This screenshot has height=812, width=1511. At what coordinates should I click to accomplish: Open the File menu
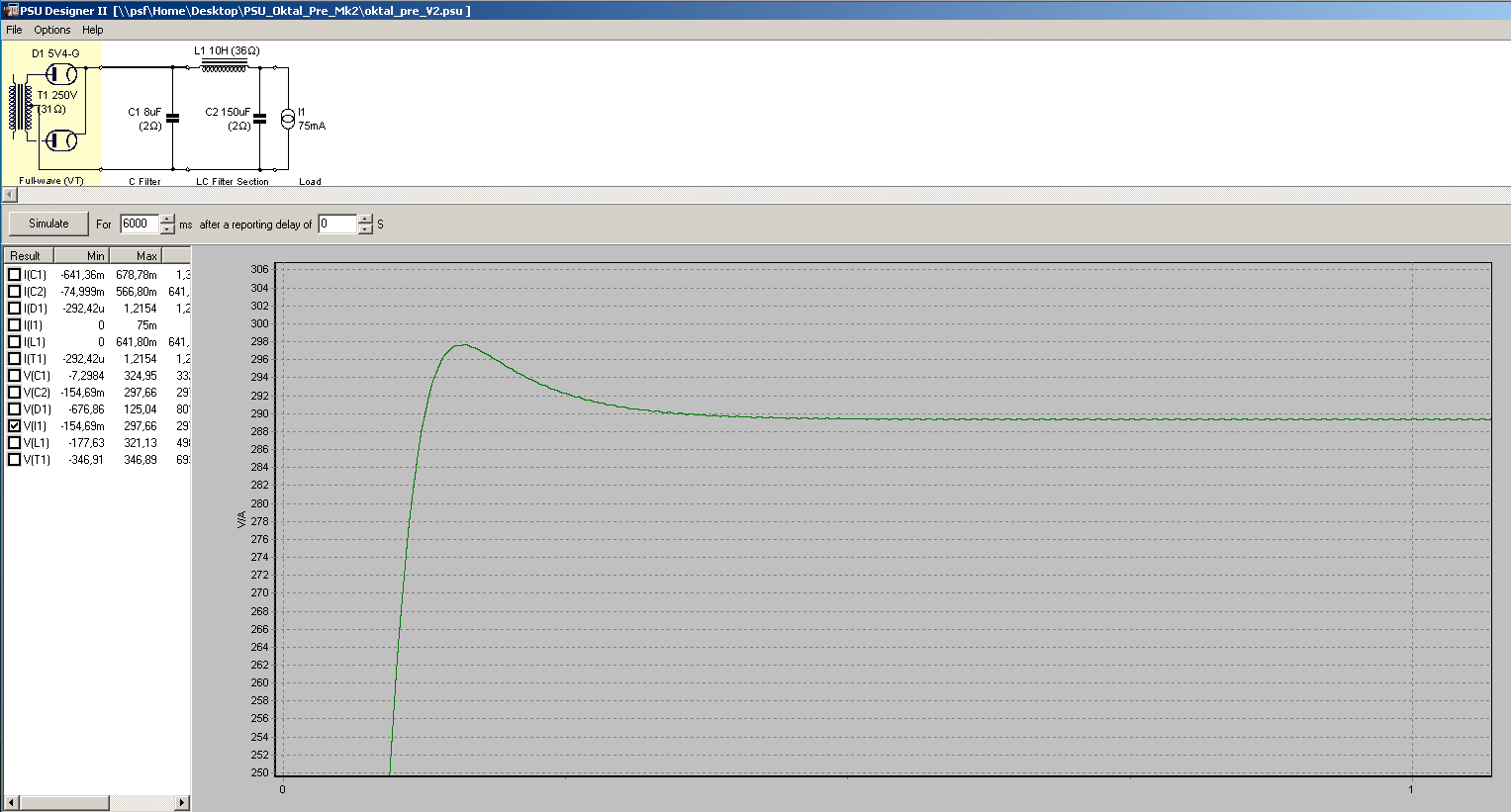[x=14, y=30]
